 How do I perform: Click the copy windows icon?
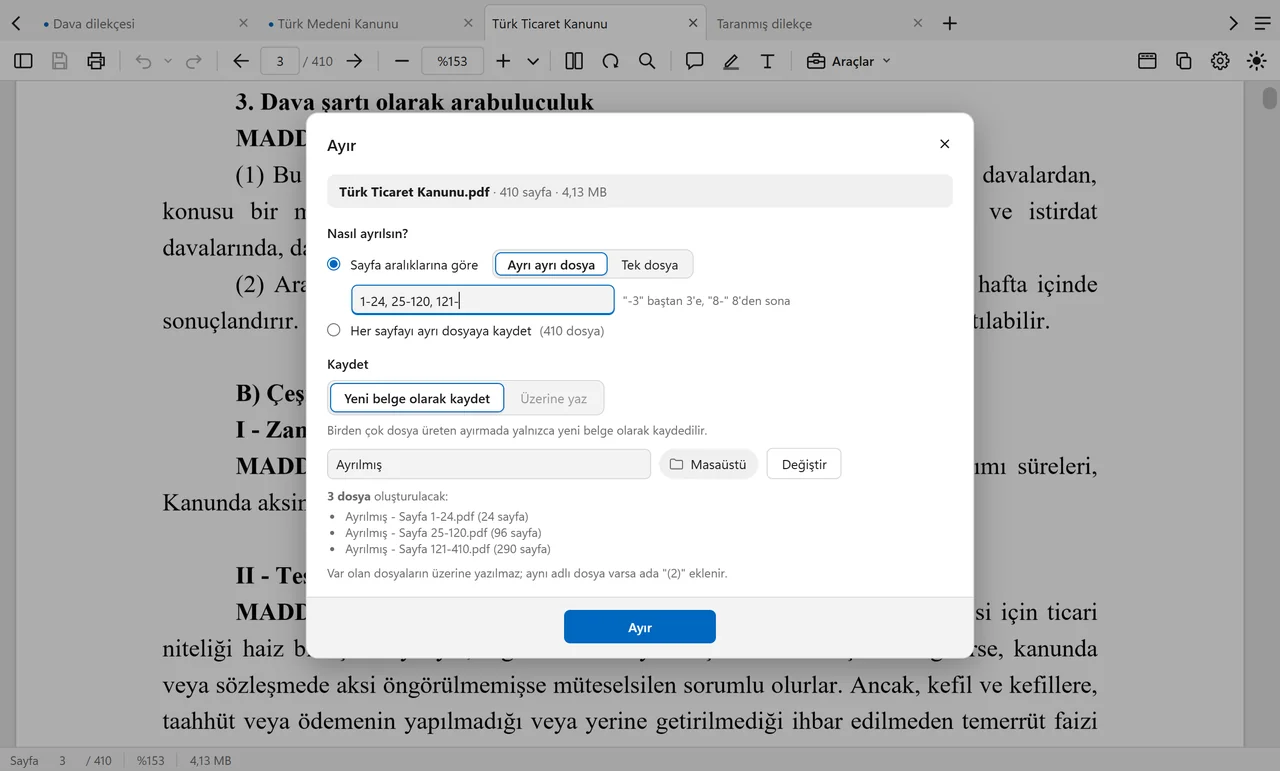[1184, 61]
